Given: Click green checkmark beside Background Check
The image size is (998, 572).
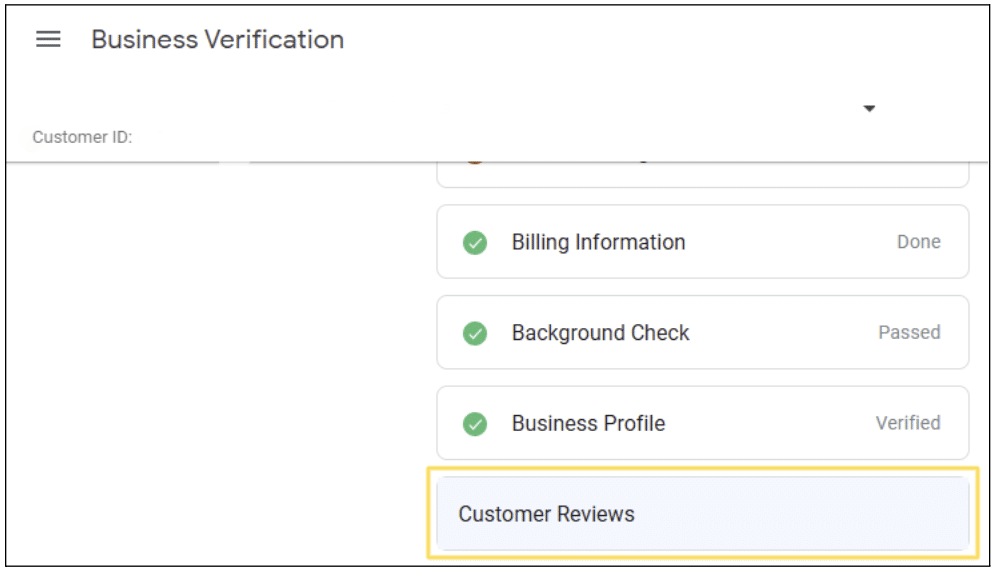Looking at the screenshot, I should [475, 333].
